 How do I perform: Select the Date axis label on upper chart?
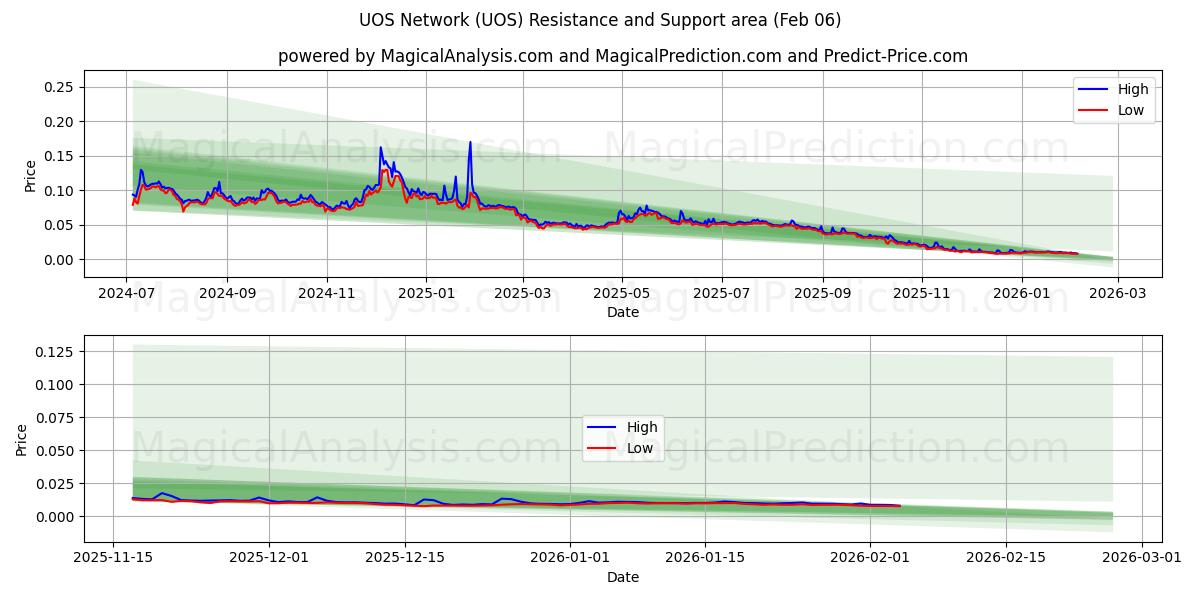[x=622, y=312]
